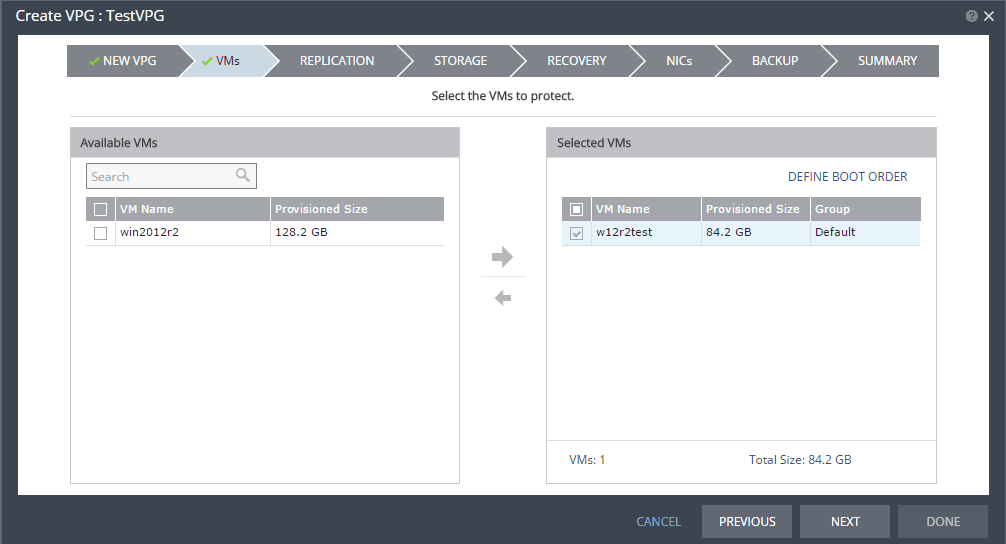1006x544 pixels.
Task: Click the right arrow to add VMs
Action: coord(502,257)
